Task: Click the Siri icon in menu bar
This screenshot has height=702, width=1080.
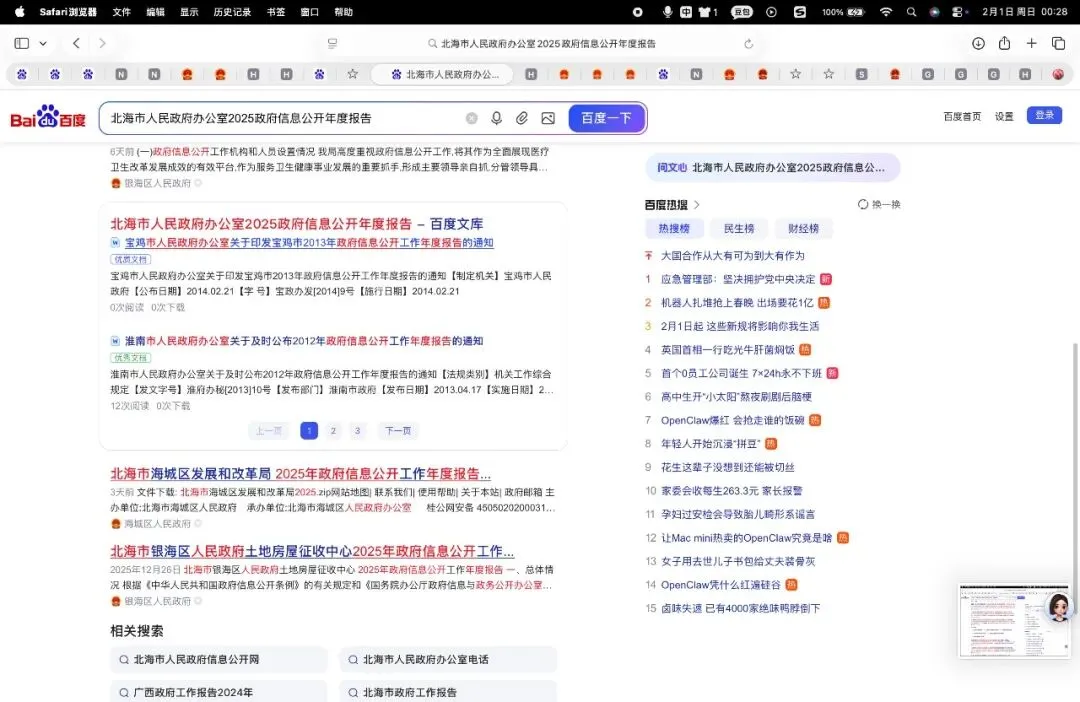Action: coord(934,12)
